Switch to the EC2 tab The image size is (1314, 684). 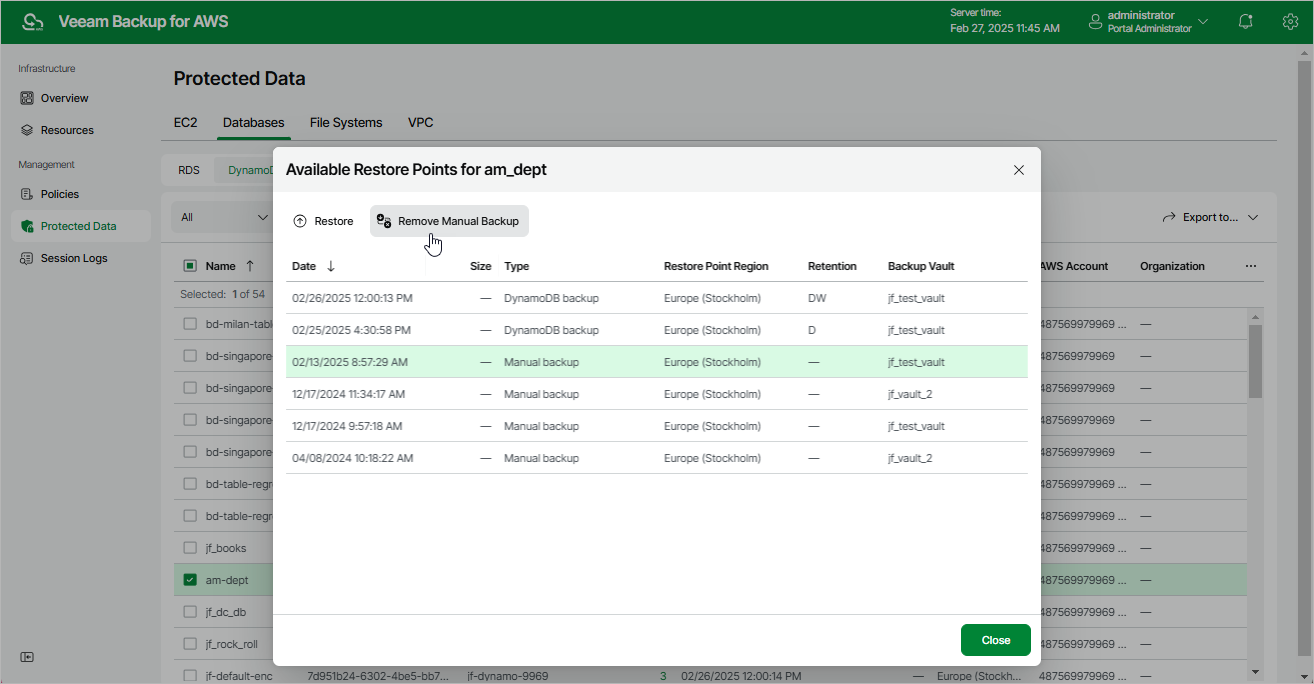pyautogui.click(x=185, y=122)
